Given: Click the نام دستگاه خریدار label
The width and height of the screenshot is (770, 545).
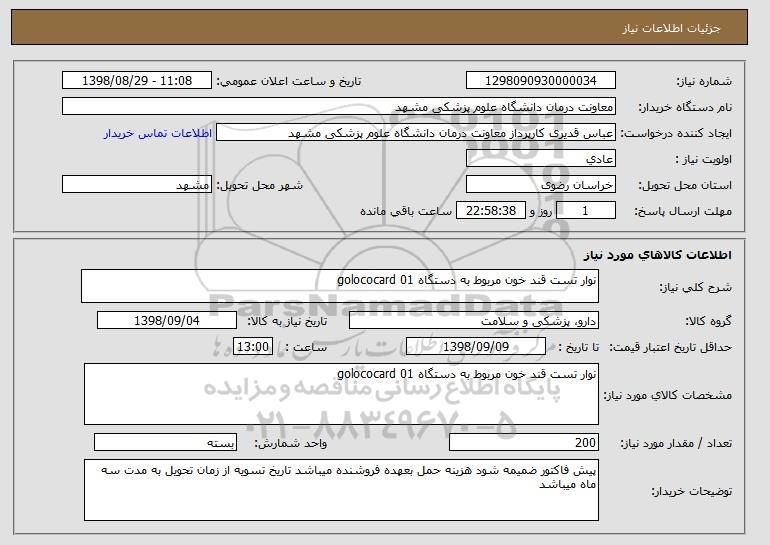Looking at the screenshot, I should click(x=685, y=108).
